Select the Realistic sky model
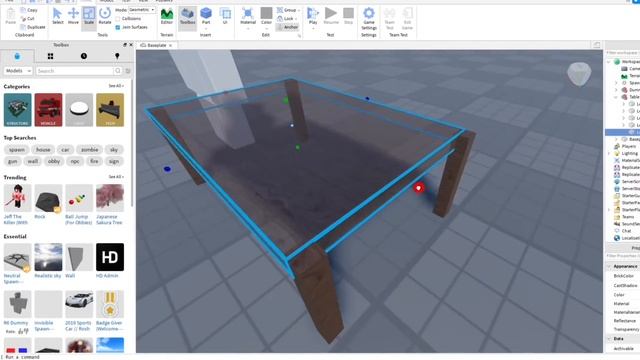 (48, 261)
